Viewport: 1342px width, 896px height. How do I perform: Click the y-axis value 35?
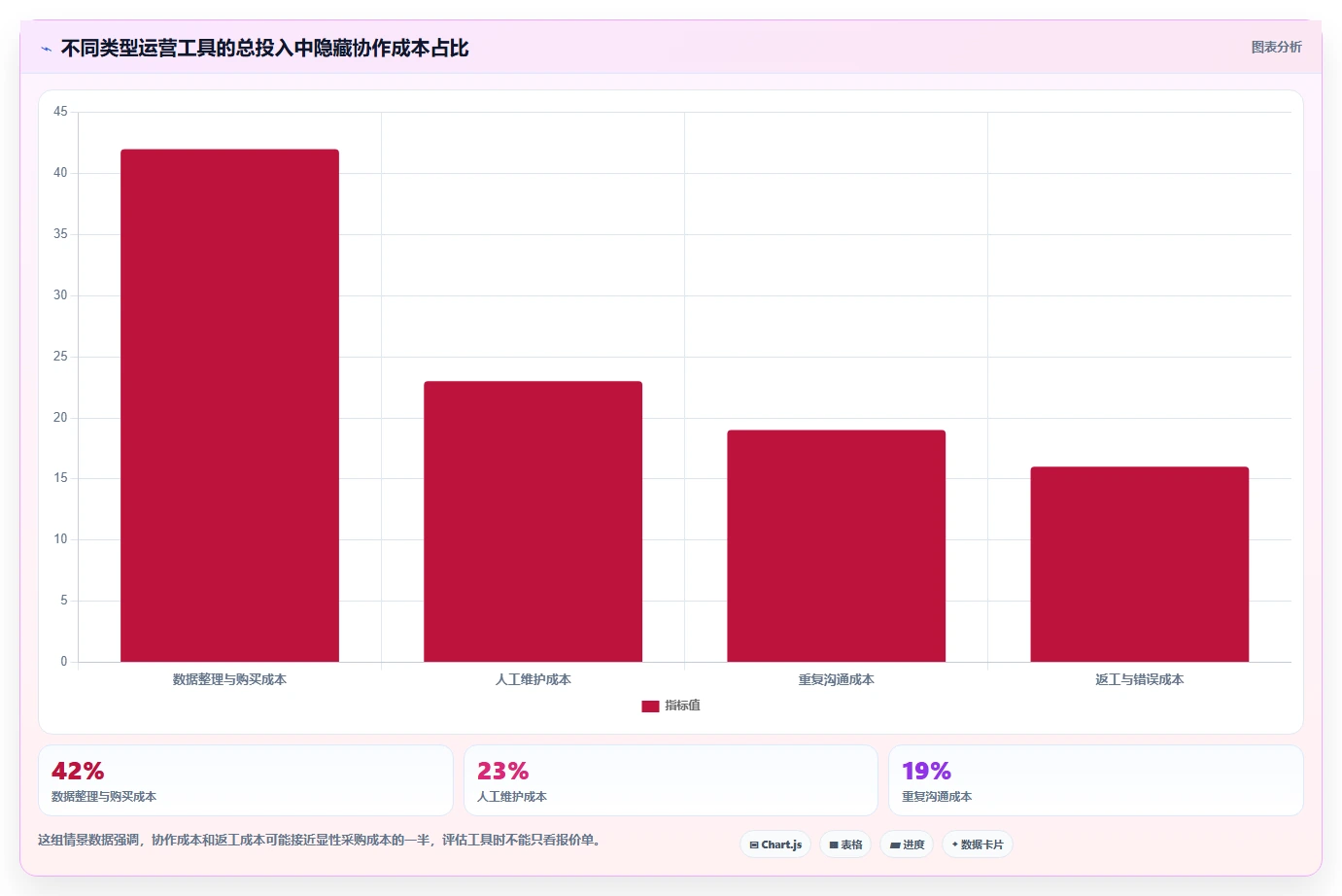60,234
